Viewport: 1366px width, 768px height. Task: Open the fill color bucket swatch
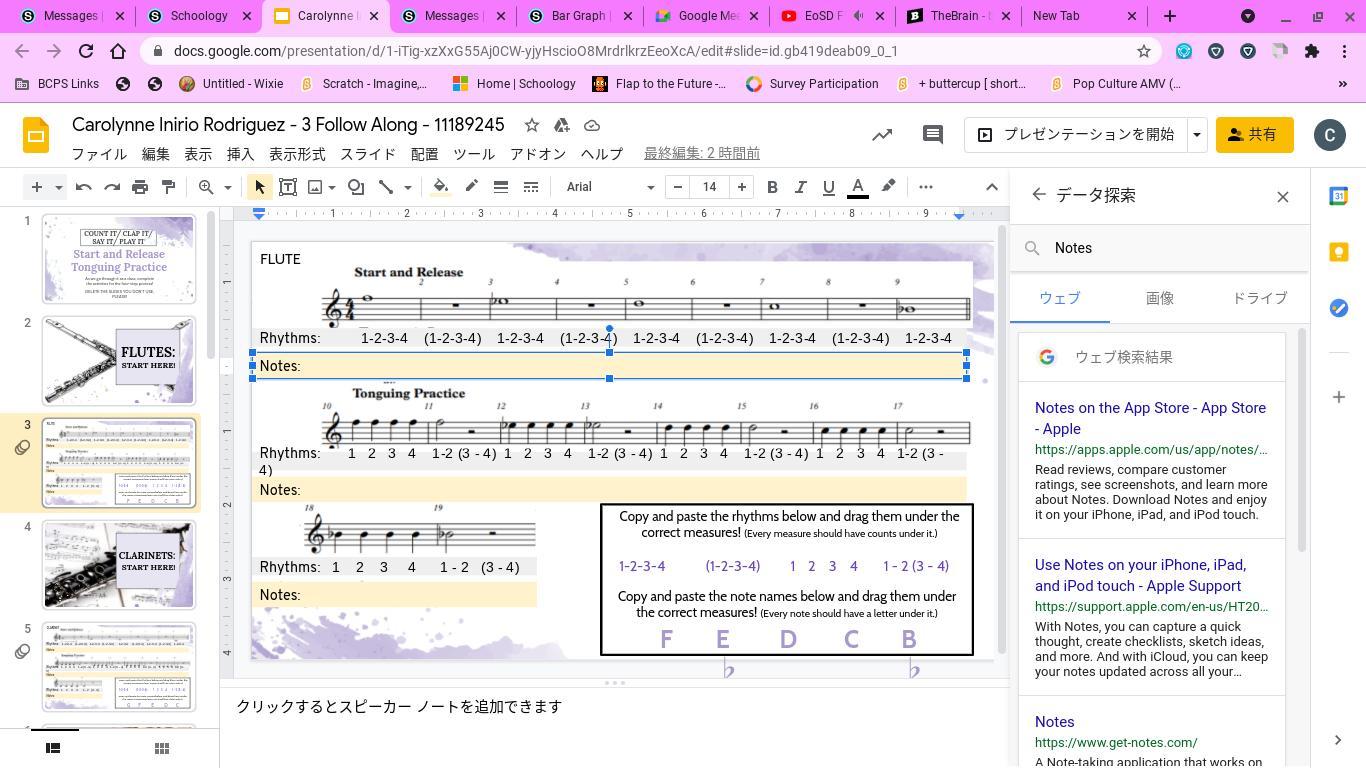(x=440, y=187)
